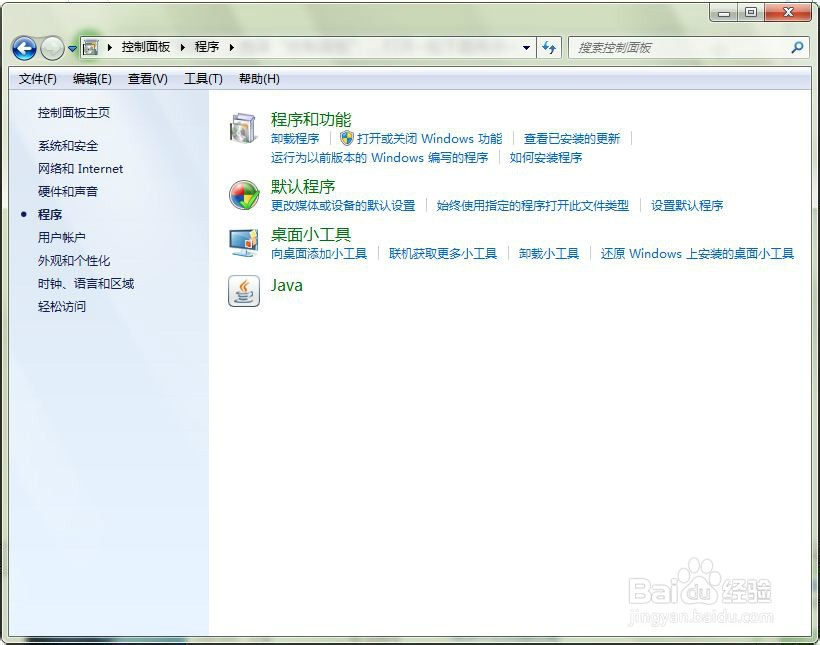Screen dimensions: 820x645
Task: Click the forward navigation arrow
Action: click(x=50, y=47)
